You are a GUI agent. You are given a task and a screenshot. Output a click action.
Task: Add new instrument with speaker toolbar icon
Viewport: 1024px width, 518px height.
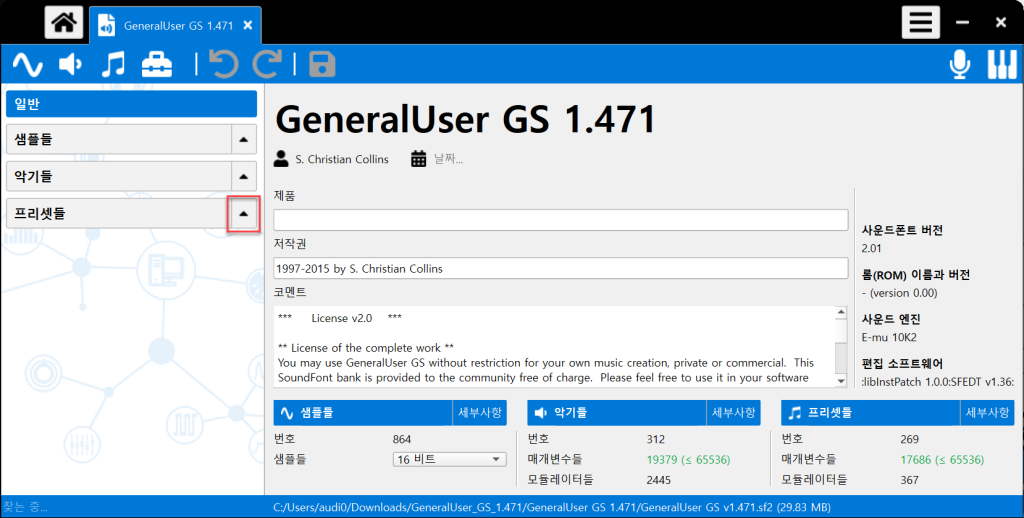point(71,64)
